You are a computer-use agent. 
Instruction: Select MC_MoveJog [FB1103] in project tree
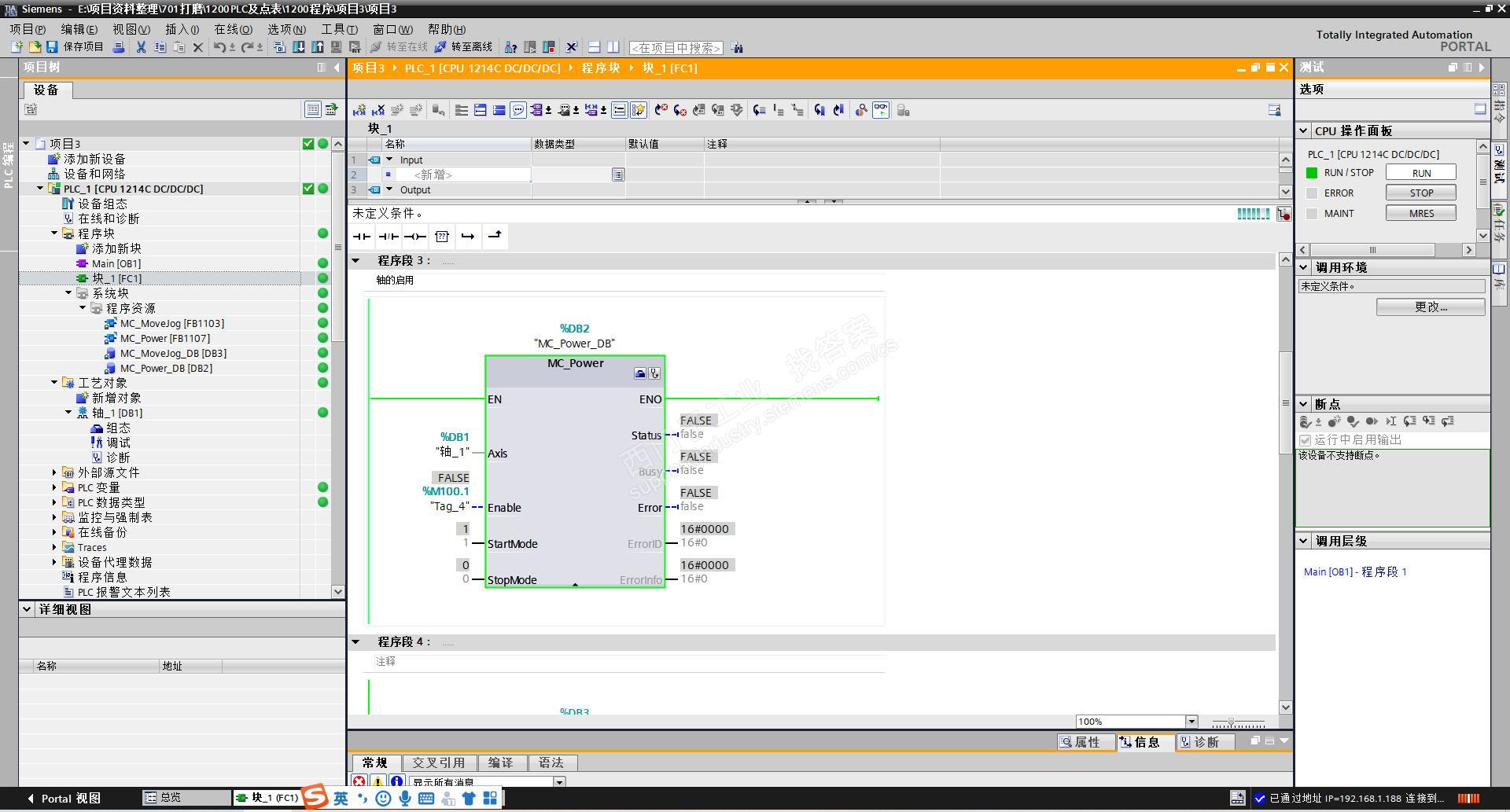tap(171, 323)
